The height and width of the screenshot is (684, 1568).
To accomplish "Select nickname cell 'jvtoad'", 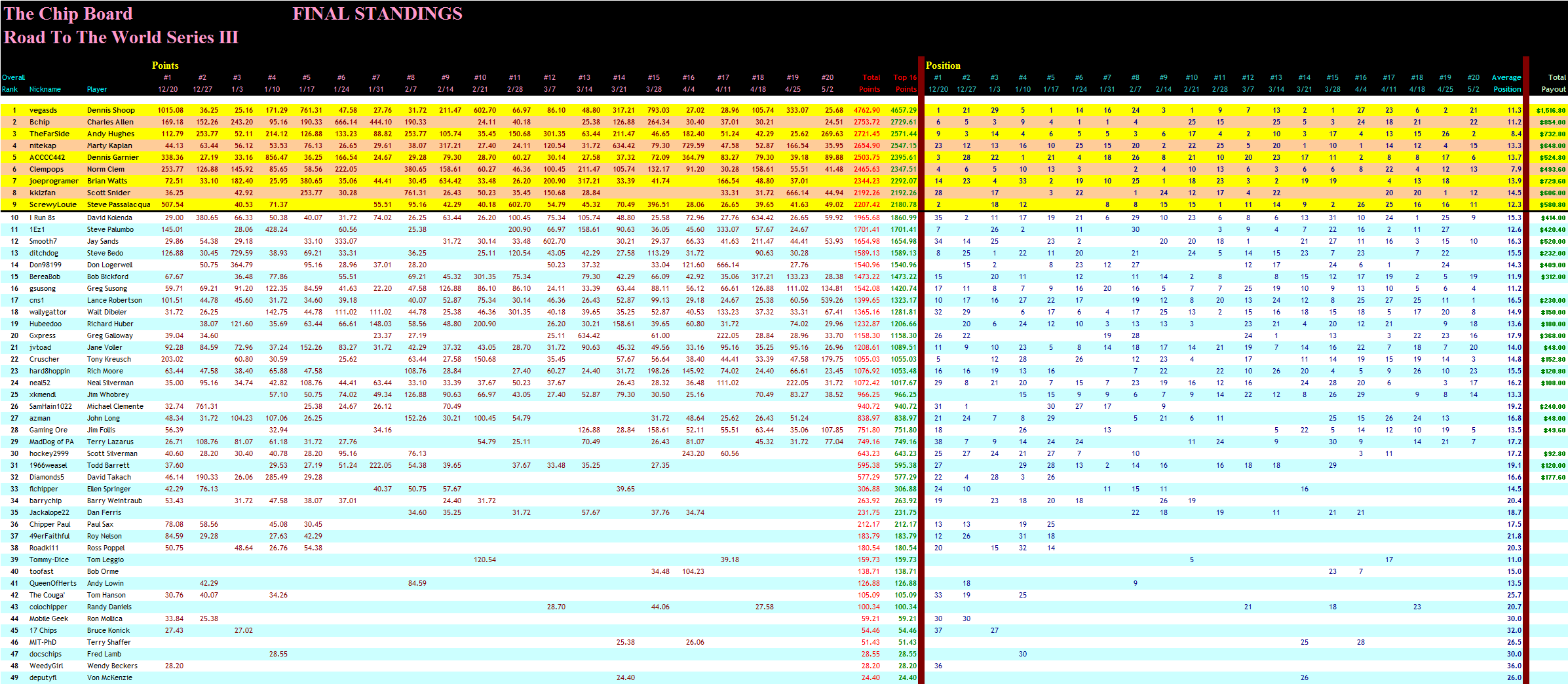I will click(40, 348).
